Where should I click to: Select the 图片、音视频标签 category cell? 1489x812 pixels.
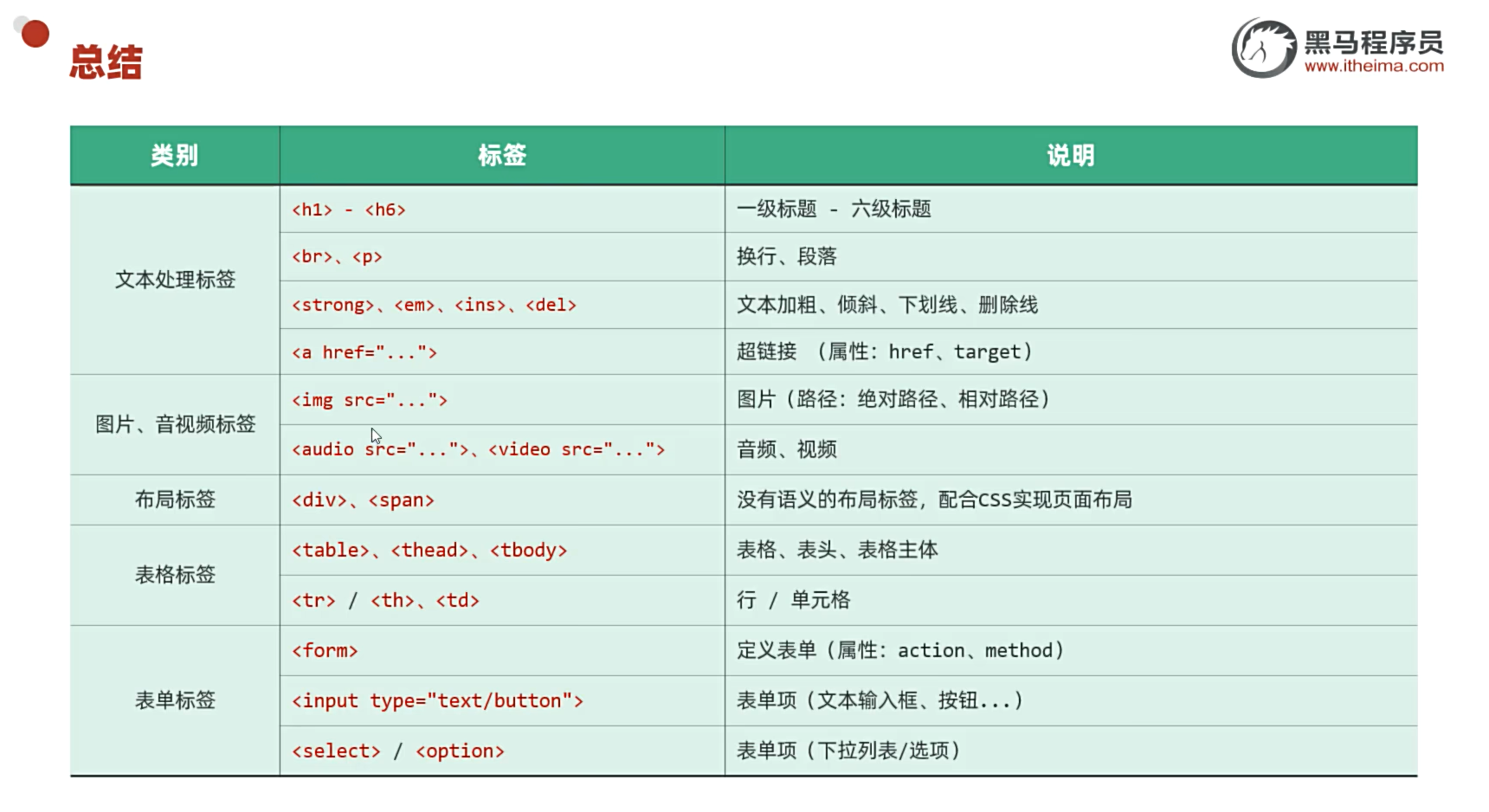pyautogui.click(x=175, y=424)
